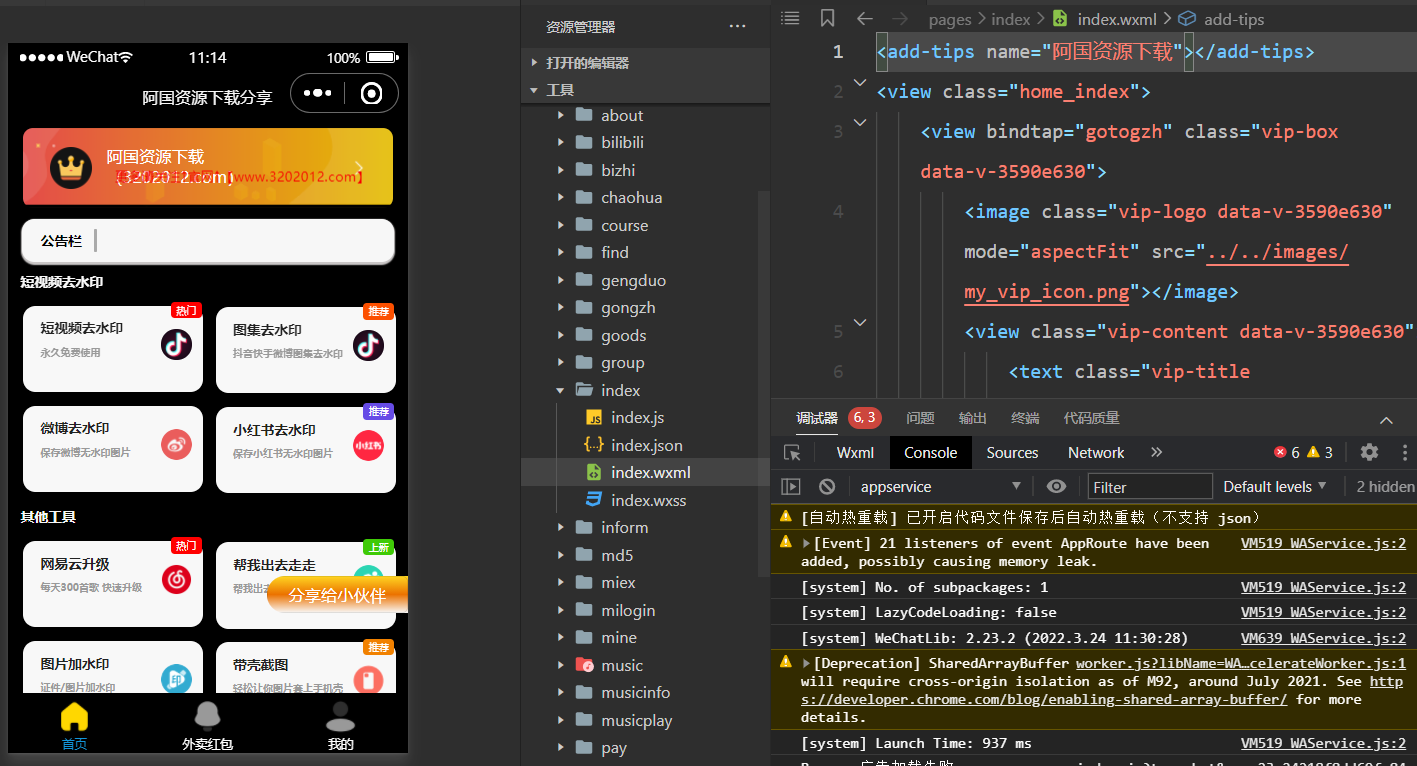Click the VIP banner 阿国资源下载
The image size is (1417, 766).
coord(208,167)
